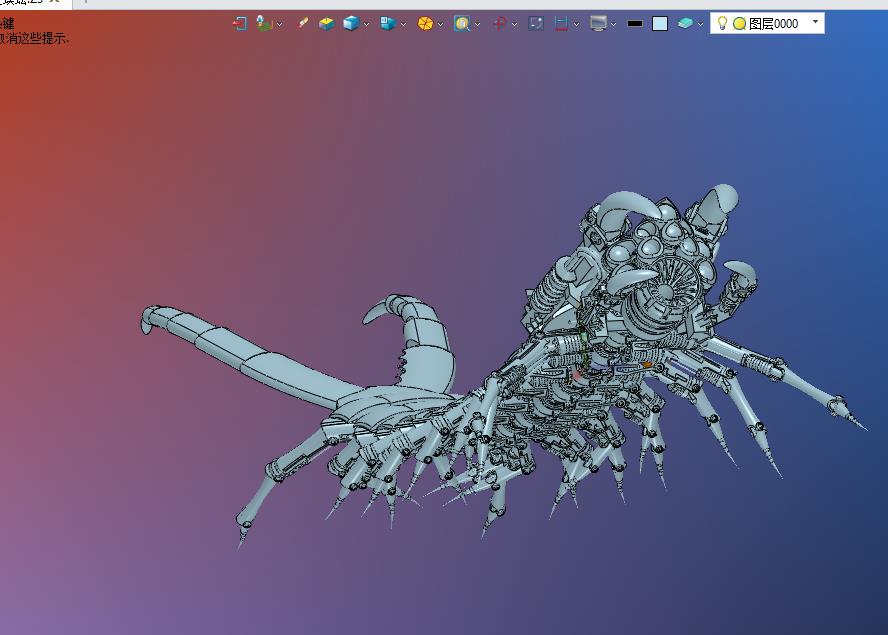The height and width of the screenshot is (635, 888).
Task: Click the blue view orientation cube icon
Action: pyautogui.click(x=388, y=23)
